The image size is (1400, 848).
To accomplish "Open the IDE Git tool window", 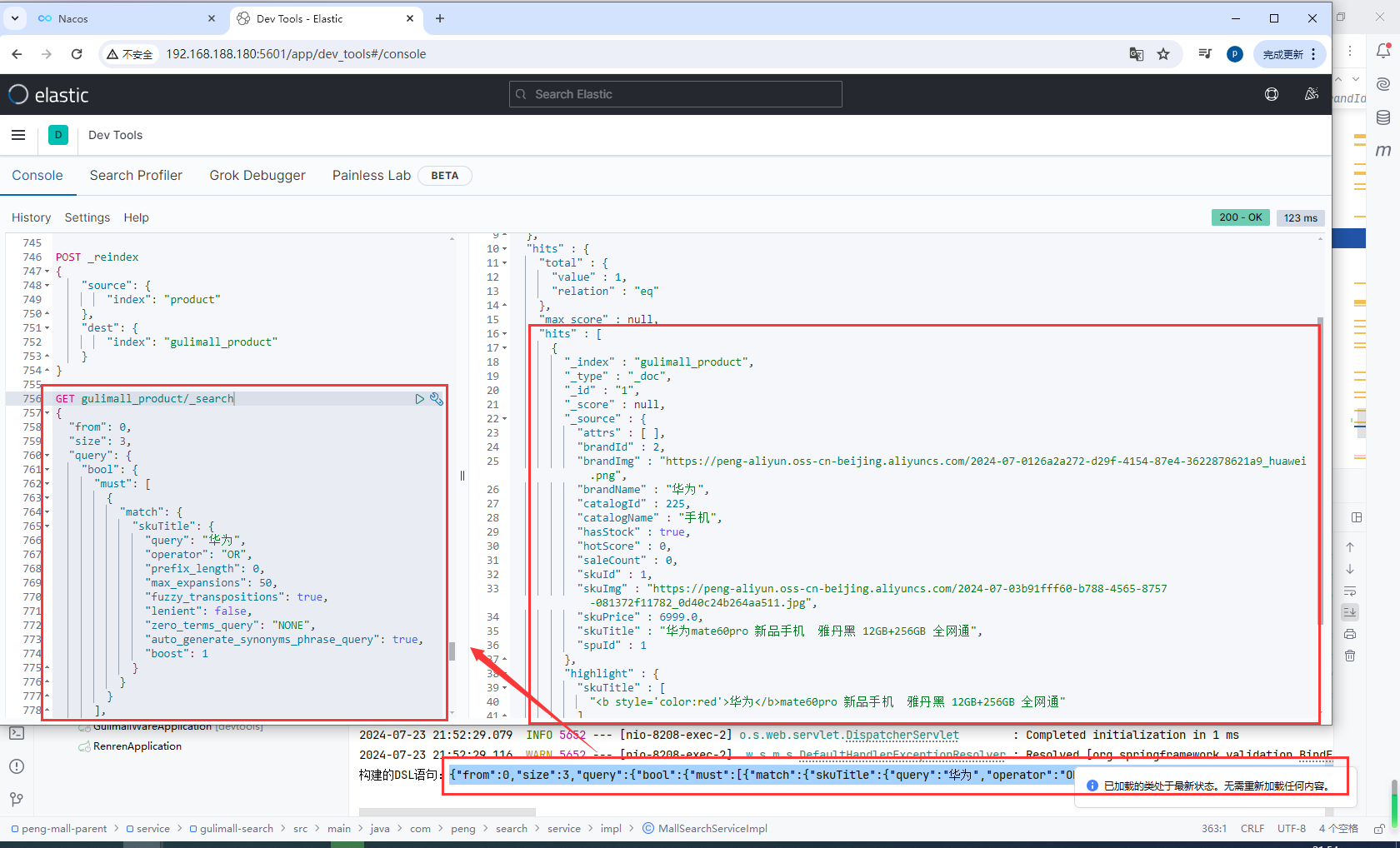I will [17, 799].
